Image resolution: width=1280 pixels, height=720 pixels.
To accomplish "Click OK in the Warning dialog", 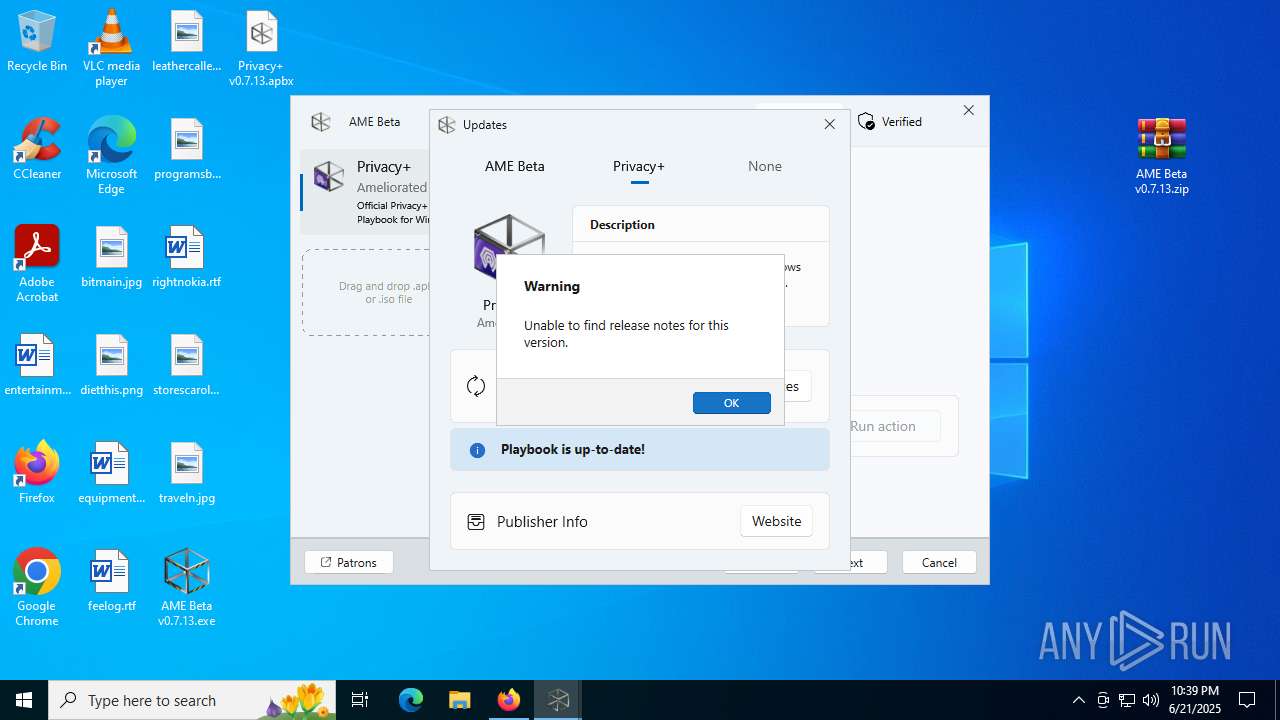I will (731, 403).
